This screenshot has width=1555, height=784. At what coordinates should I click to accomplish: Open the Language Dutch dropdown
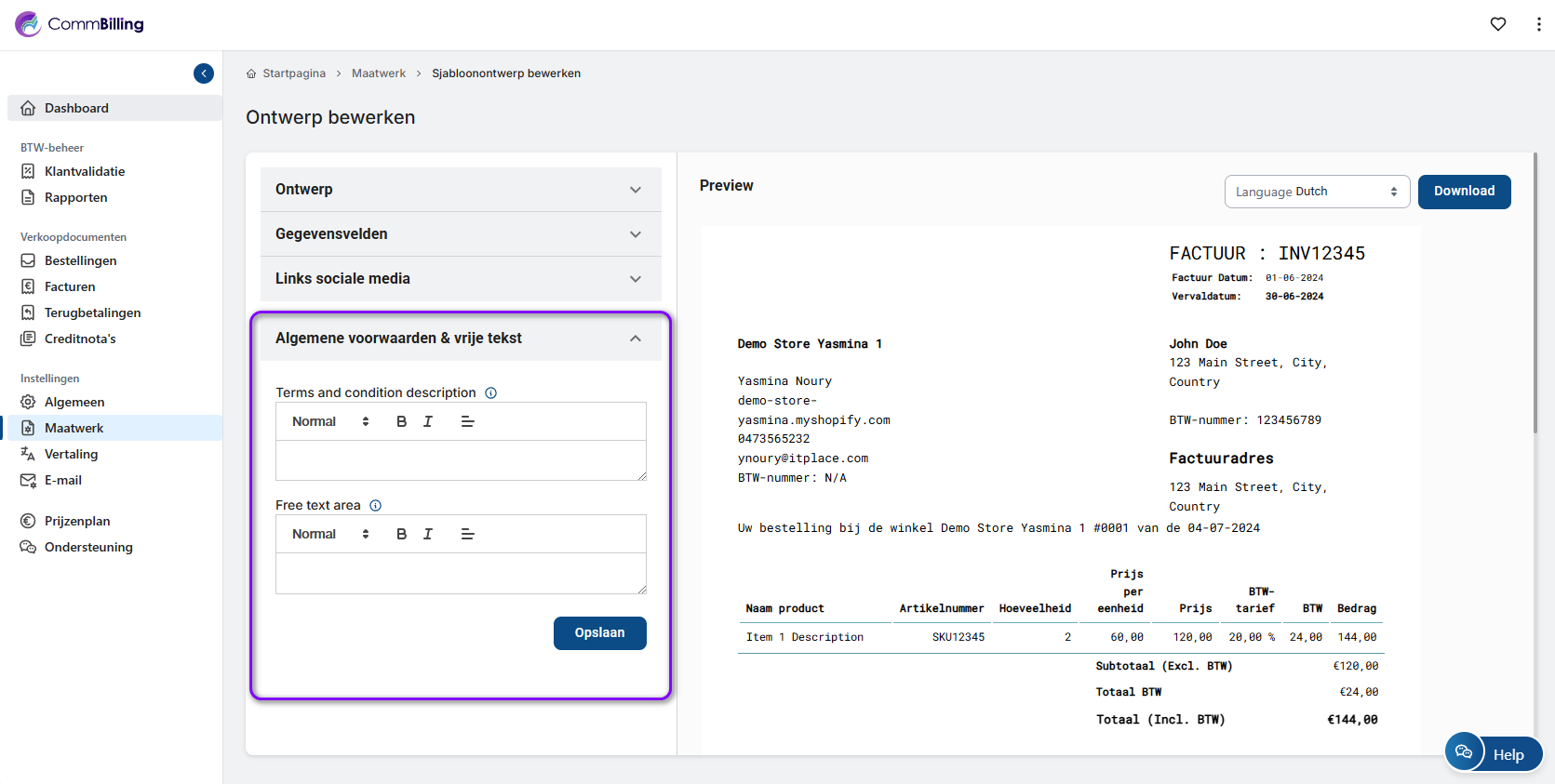[x=1316, y=192]
